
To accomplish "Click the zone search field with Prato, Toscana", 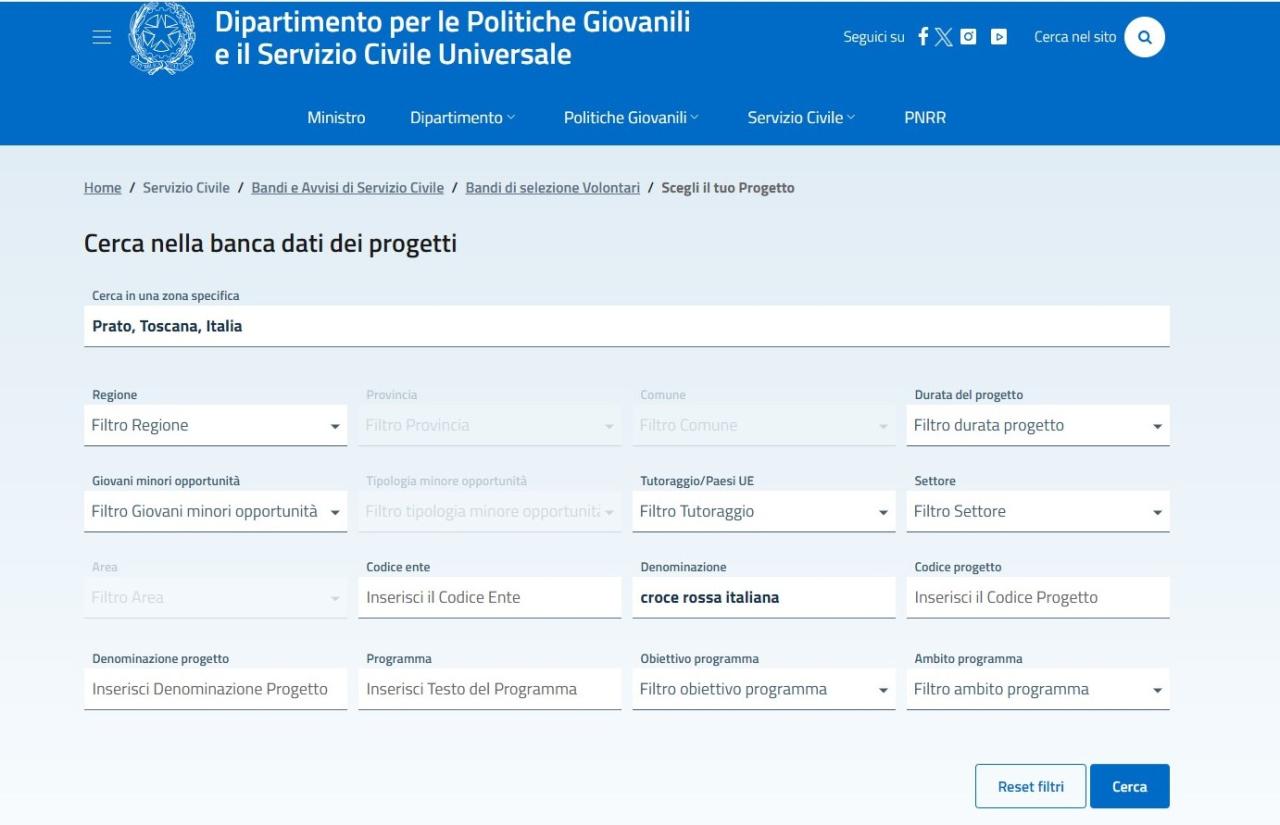I will coord(626,326).
